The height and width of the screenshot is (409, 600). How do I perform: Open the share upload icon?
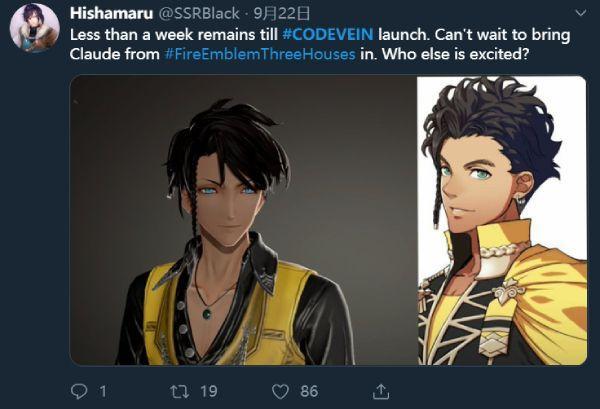(x=381, y=391)
